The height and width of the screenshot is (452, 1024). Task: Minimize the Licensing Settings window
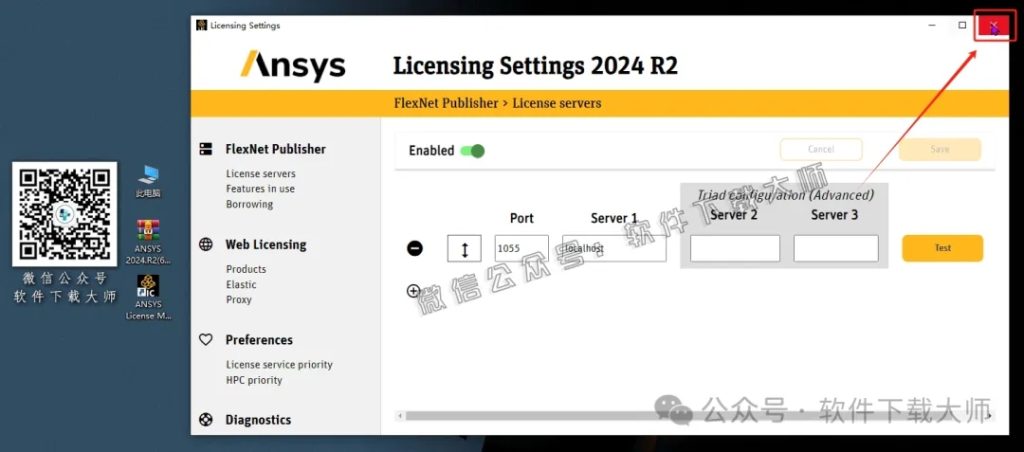click(x=932, y=25)
